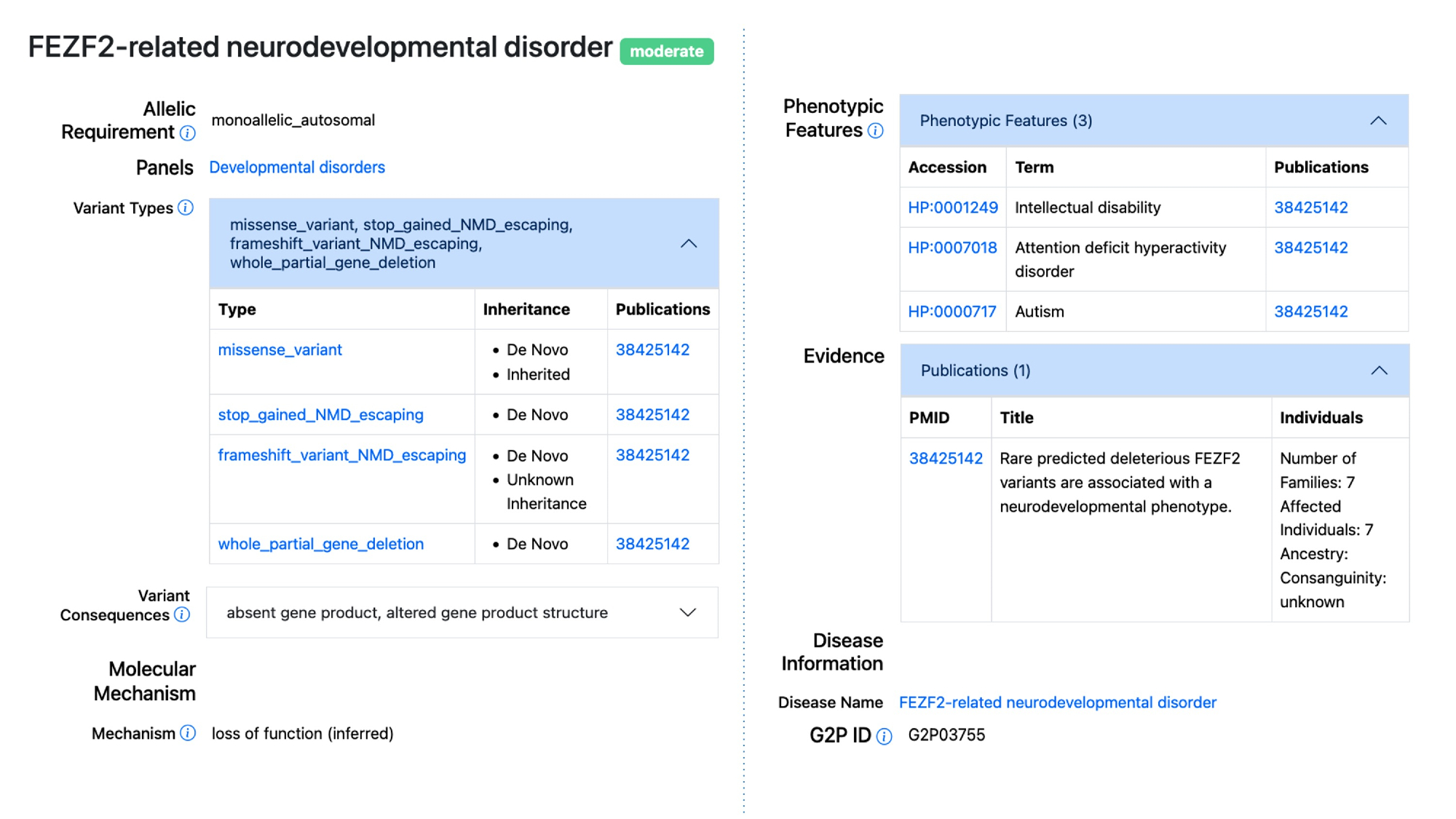Image resolution: width=1456 pixels, height=819 pixels.
Task: Click the green moderate confidence badge
Action: click(666, 52)
